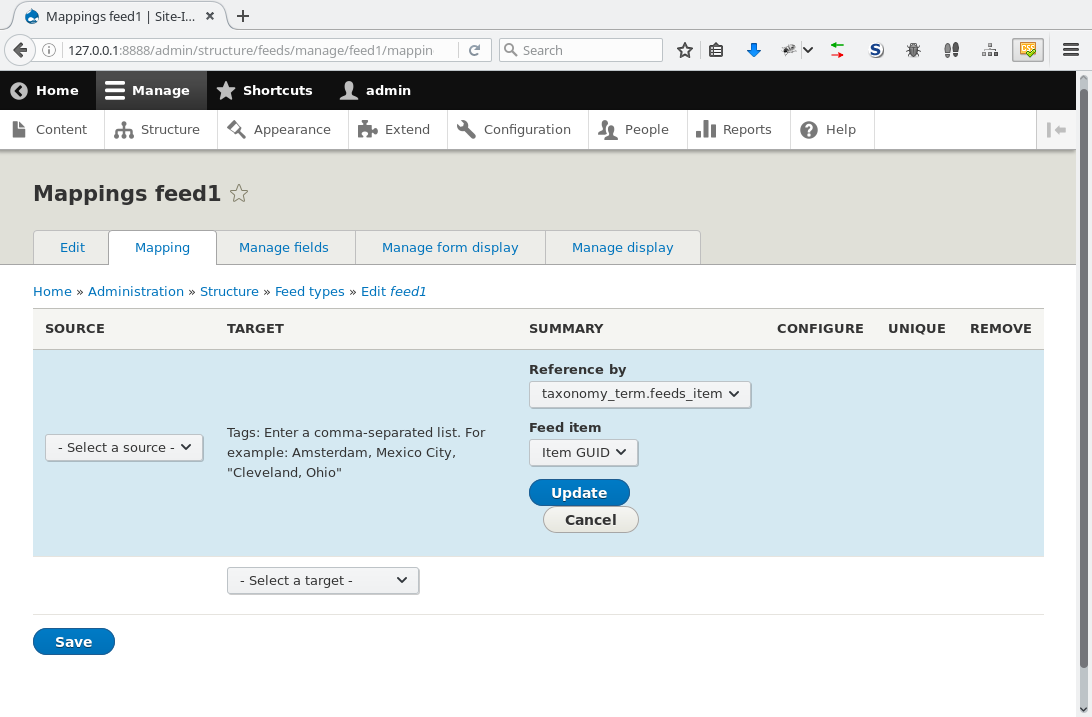Open the Content admin page via its icon
This screenshot has height=717, width=1092.
pyautogui.click(x=18, y=129)
